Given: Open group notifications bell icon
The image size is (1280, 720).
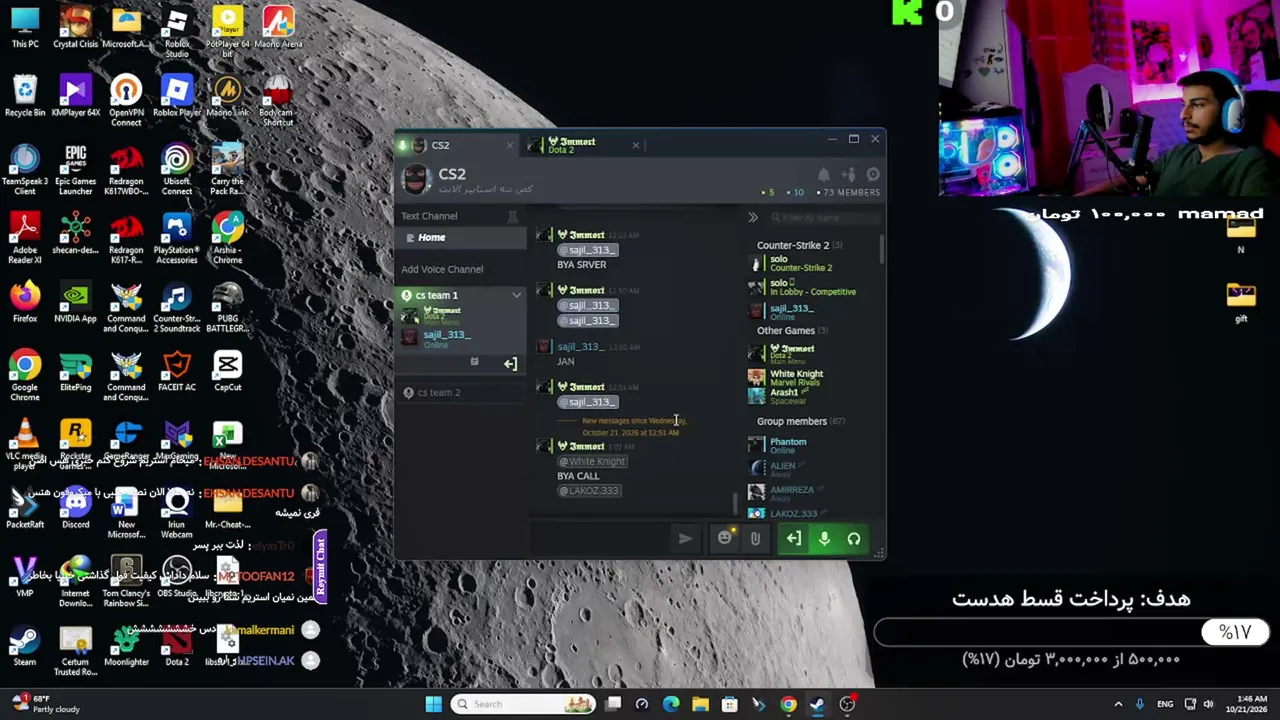Looking at the screenshot, I should coord(823,174).
